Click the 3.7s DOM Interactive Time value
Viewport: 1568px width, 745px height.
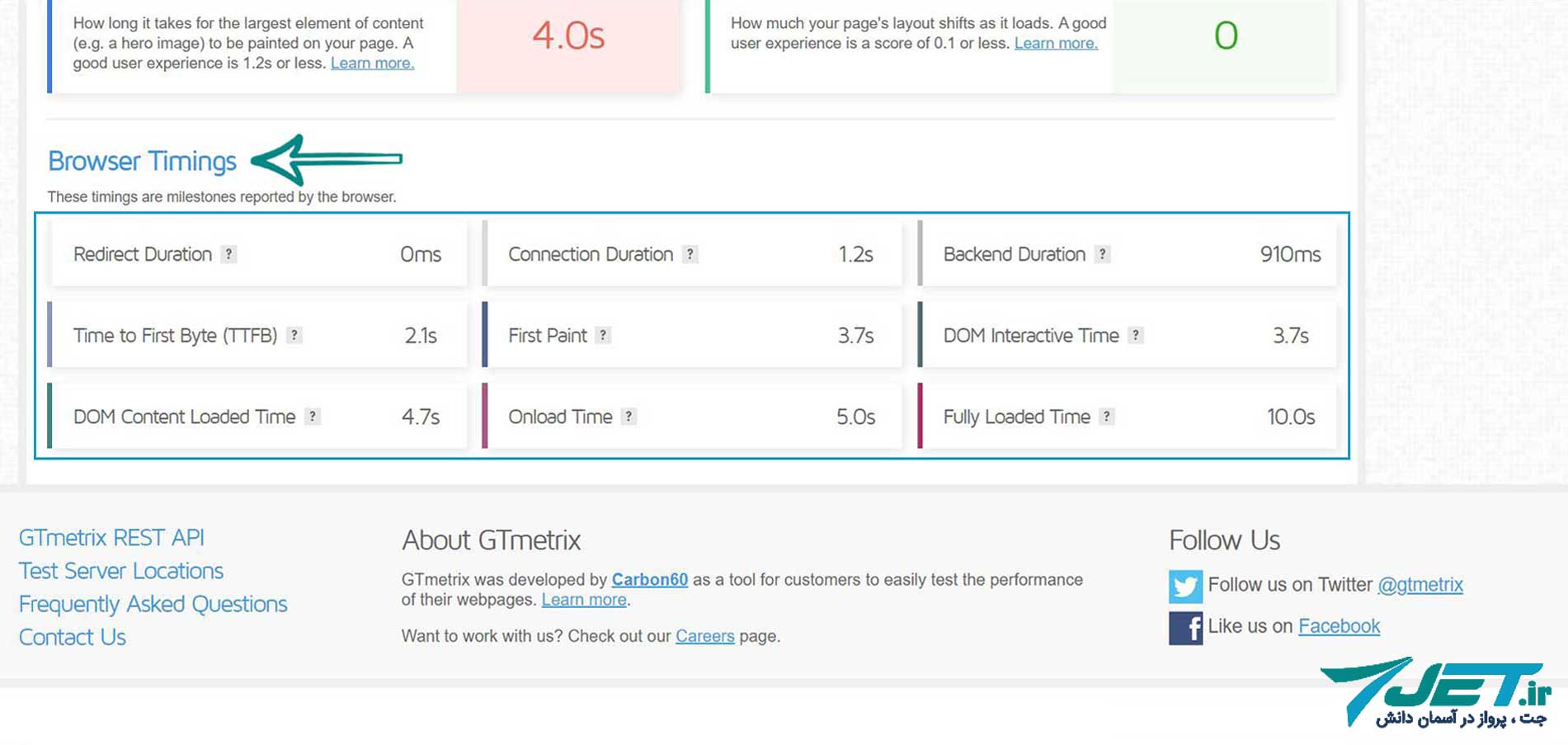pyautogui.click(x=1291, y=335)
